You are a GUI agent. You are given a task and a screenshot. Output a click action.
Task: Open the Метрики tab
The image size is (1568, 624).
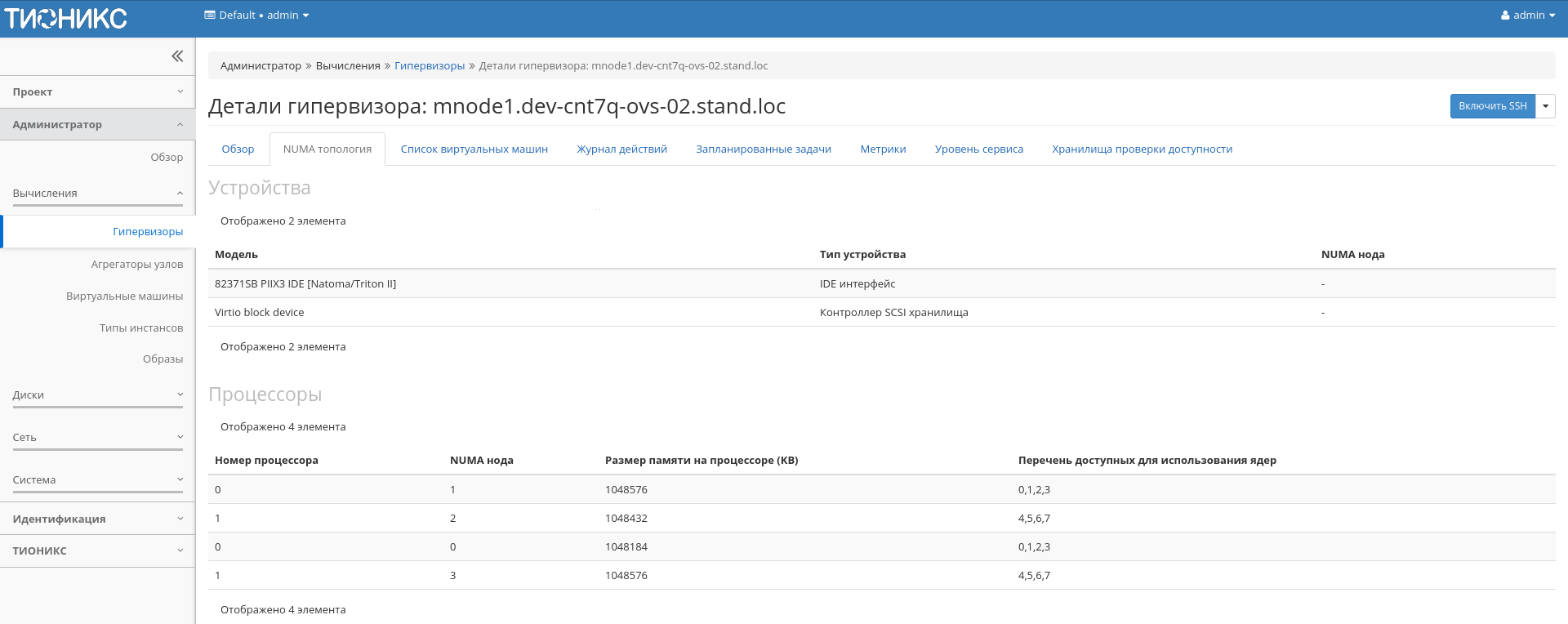[x=883, y=149]
